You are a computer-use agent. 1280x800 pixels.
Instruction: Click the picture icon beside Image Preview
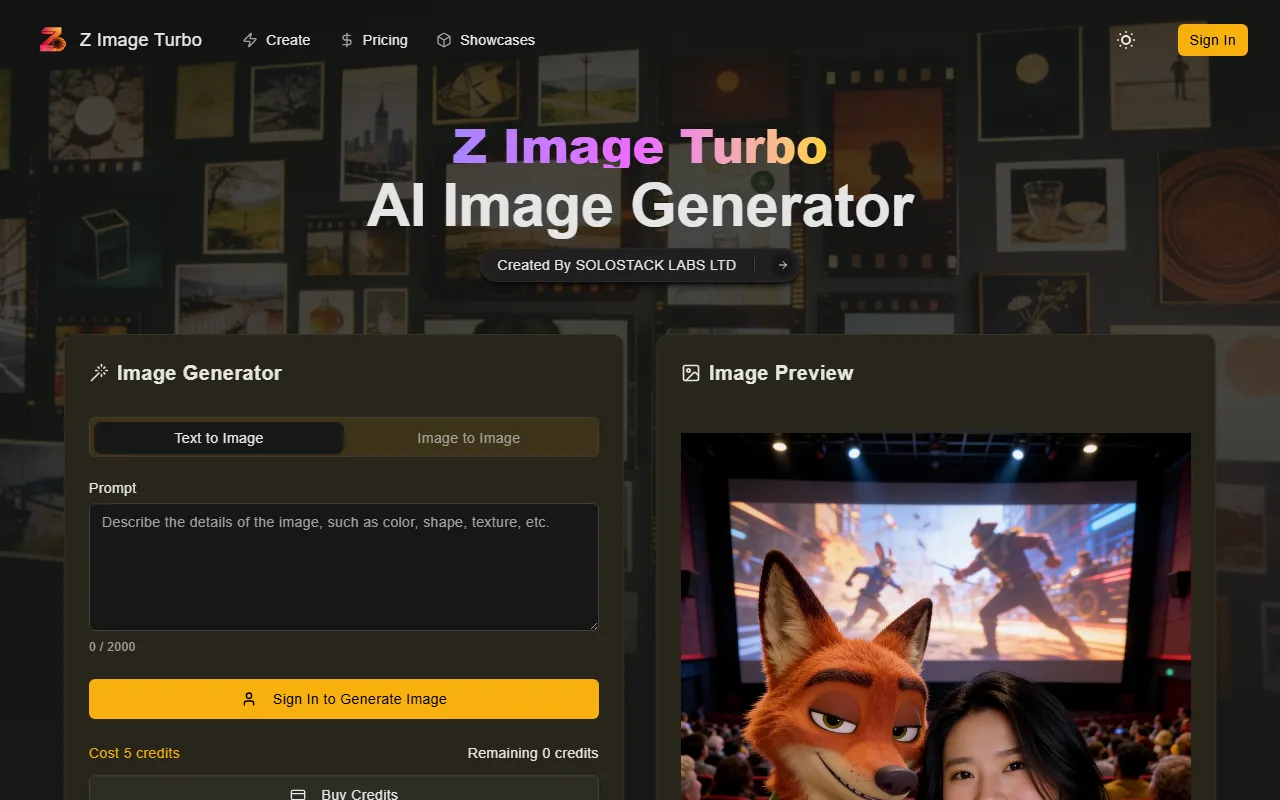[x=691, y=373]
